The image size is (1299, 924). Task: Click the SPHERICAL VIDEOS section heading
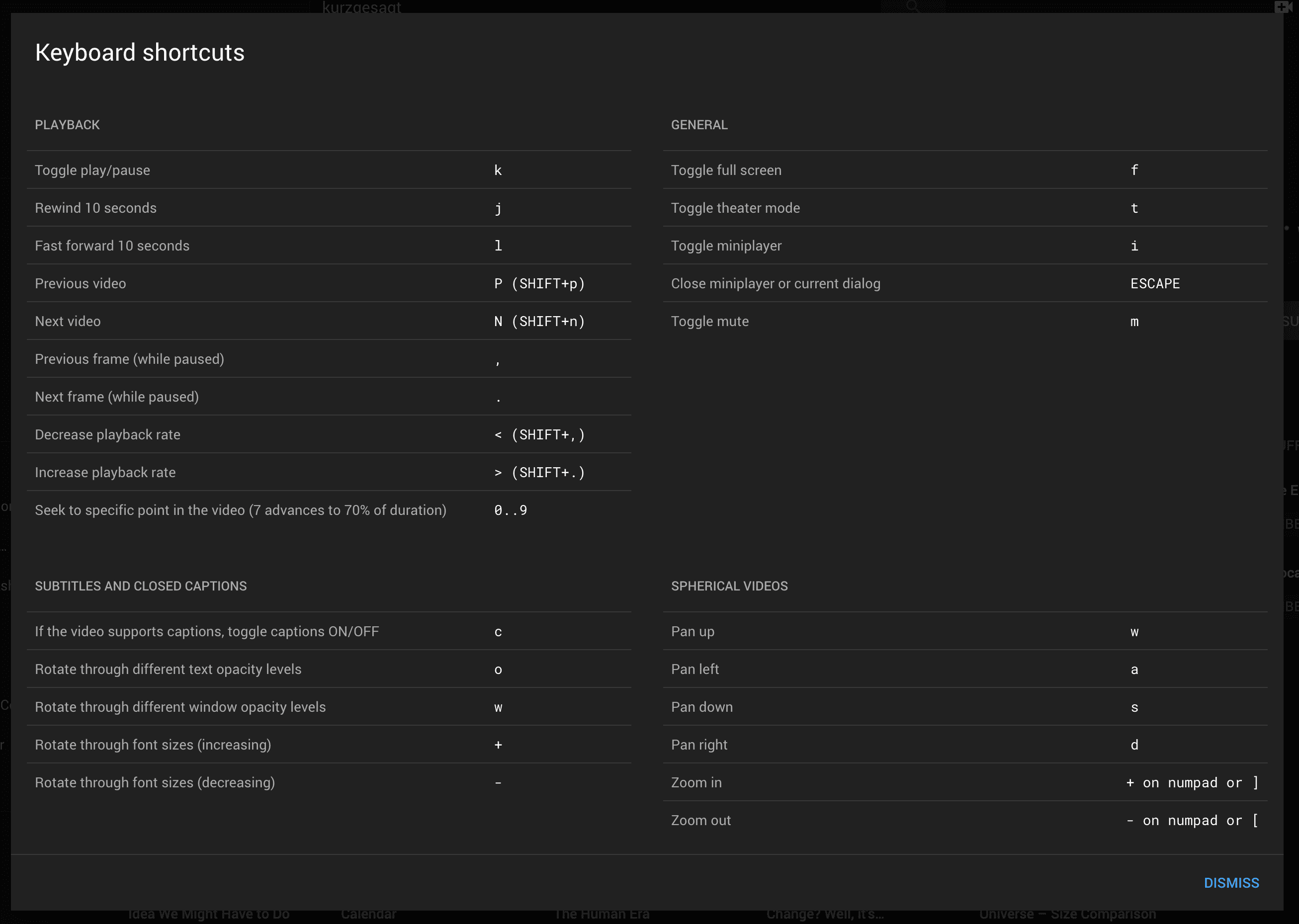[x=729, y=586]
